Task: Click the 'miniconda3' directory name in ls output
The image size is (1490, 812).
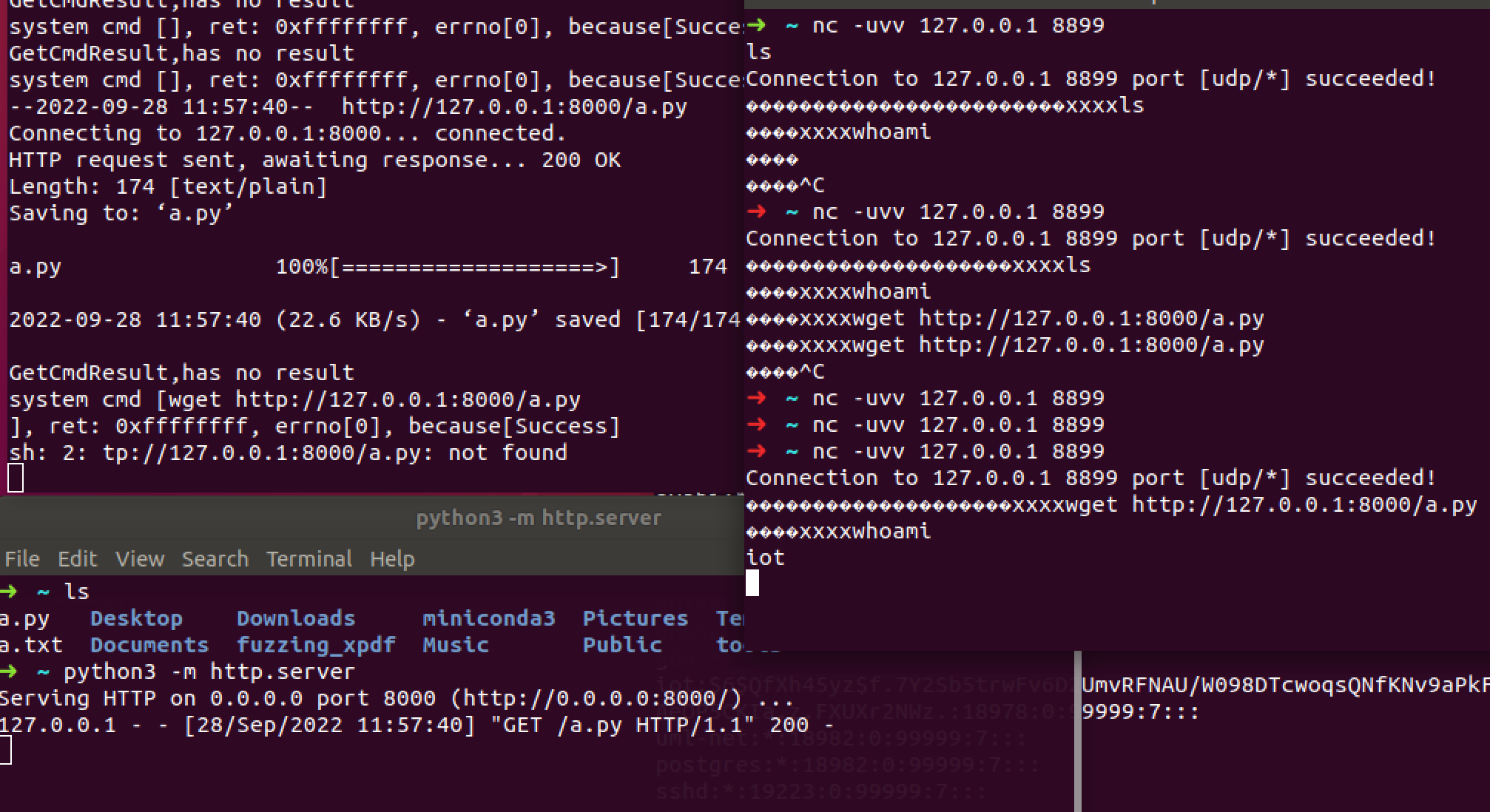Action: point(489,618)
